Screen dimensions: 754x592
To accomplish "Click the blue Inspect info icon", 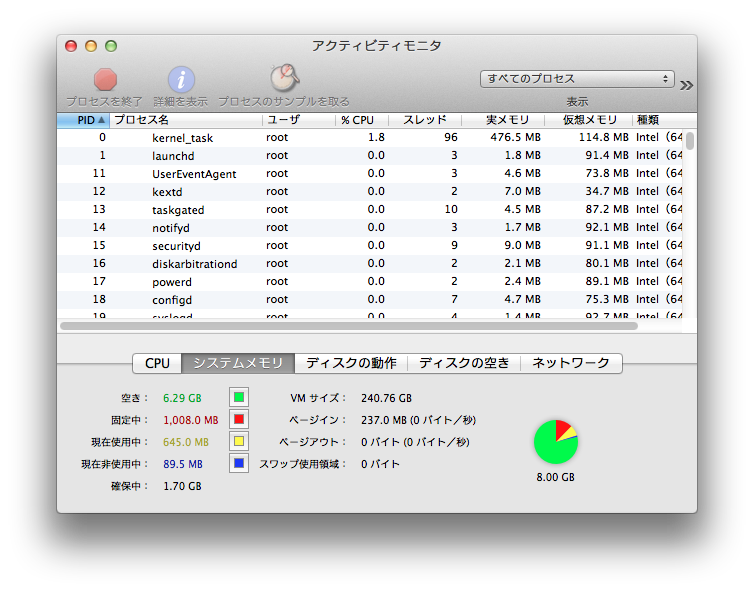I will 181,80.
